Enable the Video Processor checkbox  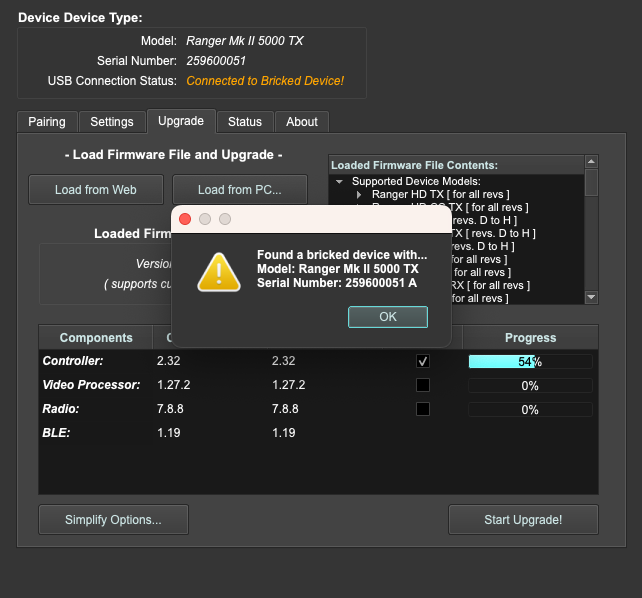pos(423,385)
